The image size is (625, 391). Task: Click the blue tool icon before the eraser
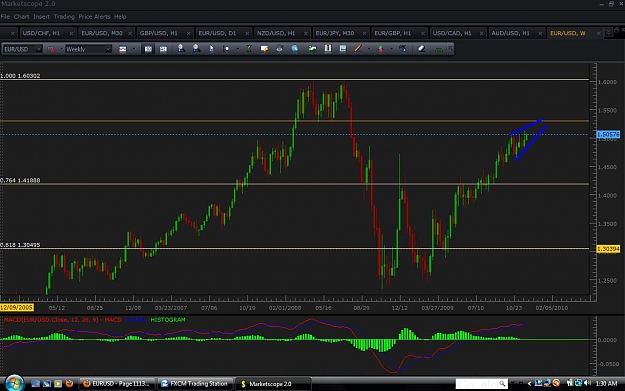tap(403, 49)
